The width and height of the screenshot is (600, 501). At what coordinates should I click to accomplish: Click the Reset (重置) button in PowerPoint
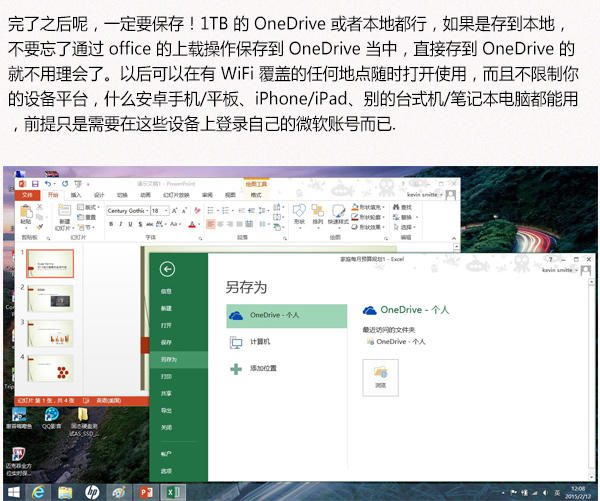point(86,217)
